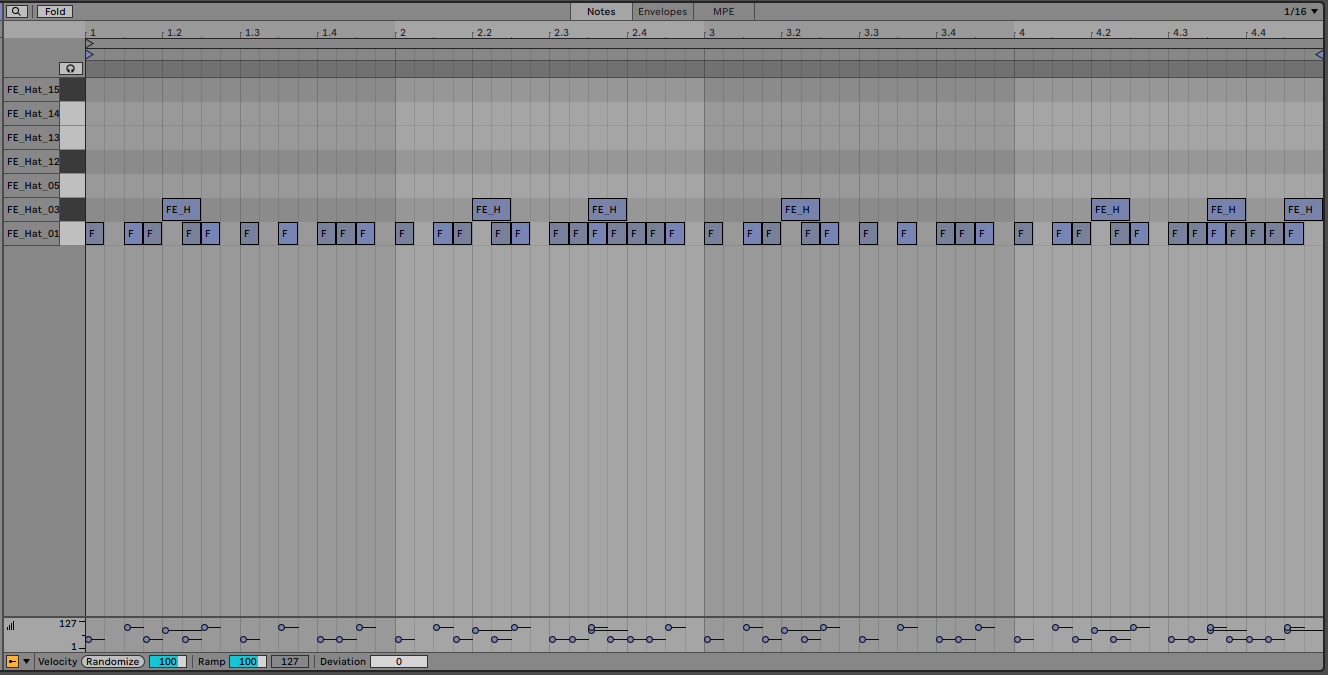Click the loop start blue triangle marker
This screenshot has width=1328, height=675.
point(90,54)
